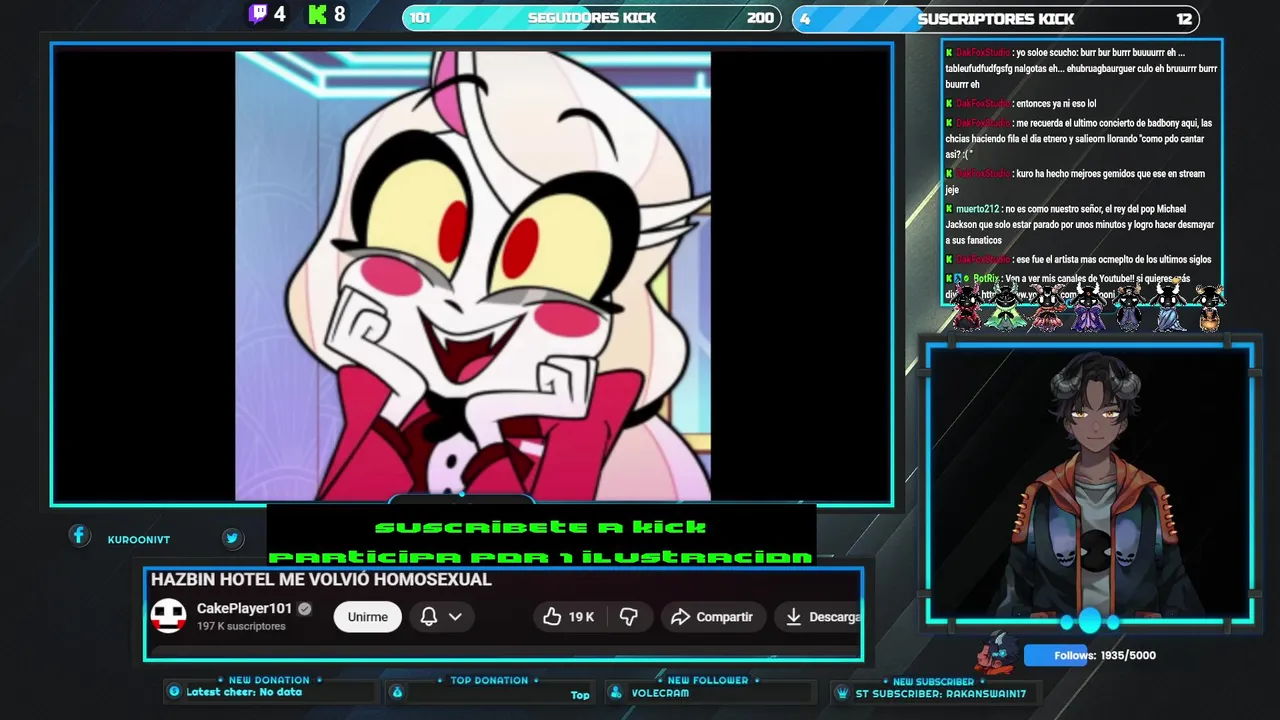Screen dimensions: 1280x720
Task: Click the 'NEW DONATION' header label
Action: tap(269, 680)
